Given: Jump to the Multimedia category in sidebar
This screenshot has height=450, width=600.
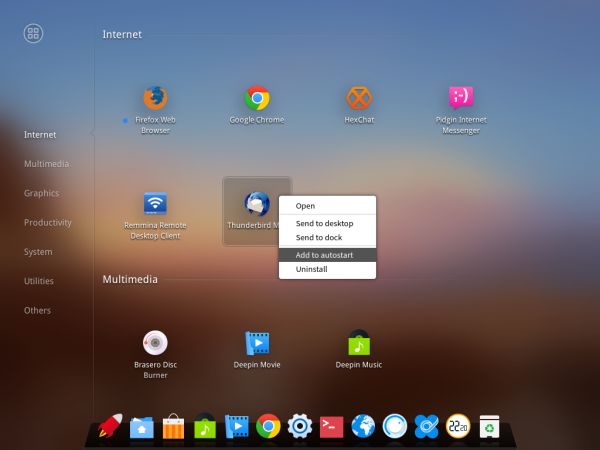Looking at the screenshot, I should [x=46, y=164].
